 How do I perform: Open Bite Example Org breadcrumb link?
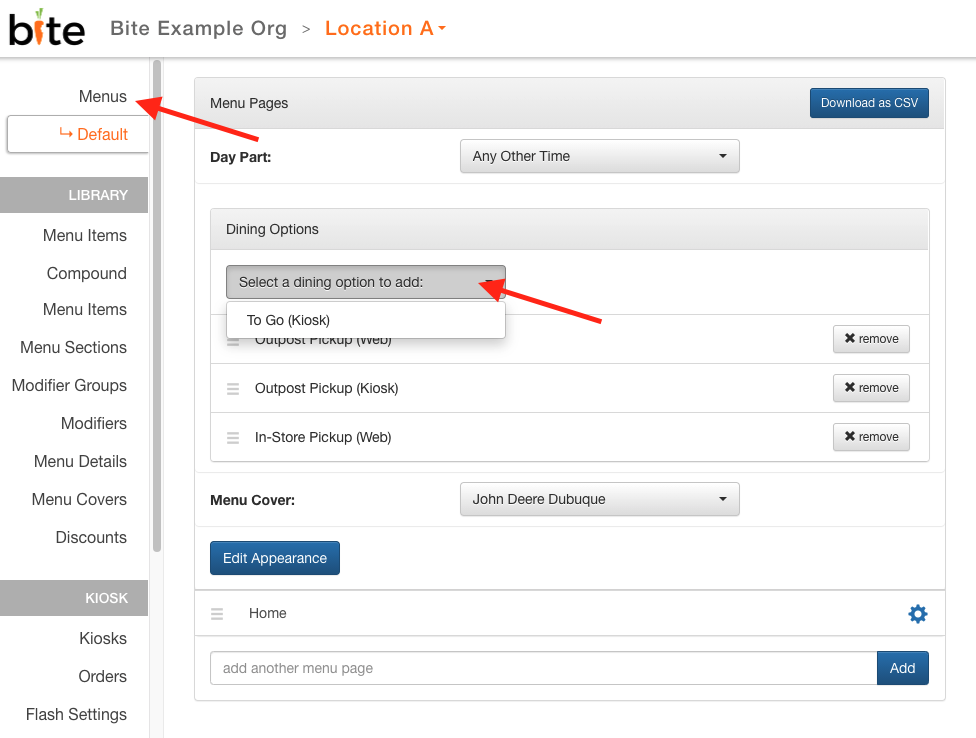(x=199, y=29)
